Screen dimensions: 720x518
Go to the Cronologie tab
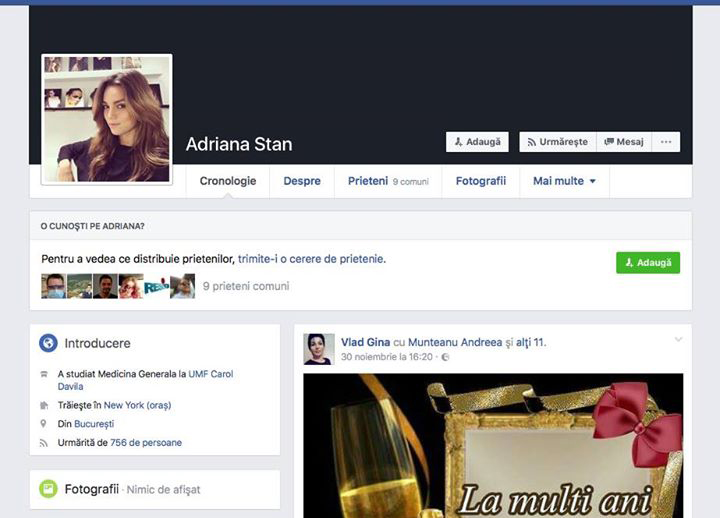point(228,181)
